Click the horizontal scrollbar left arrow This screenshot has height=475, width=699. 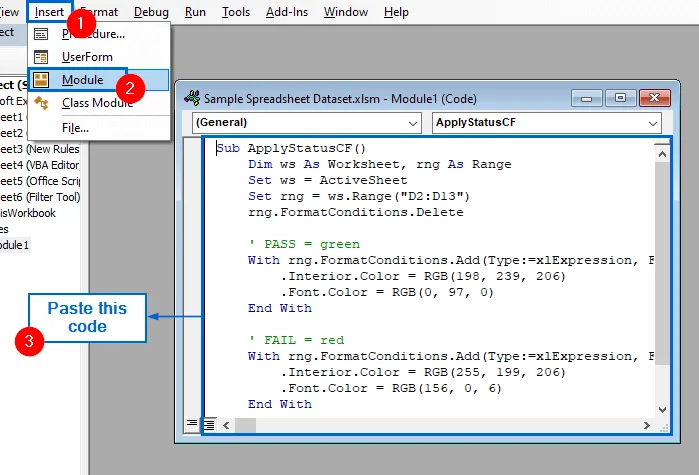tap(226, 426)
